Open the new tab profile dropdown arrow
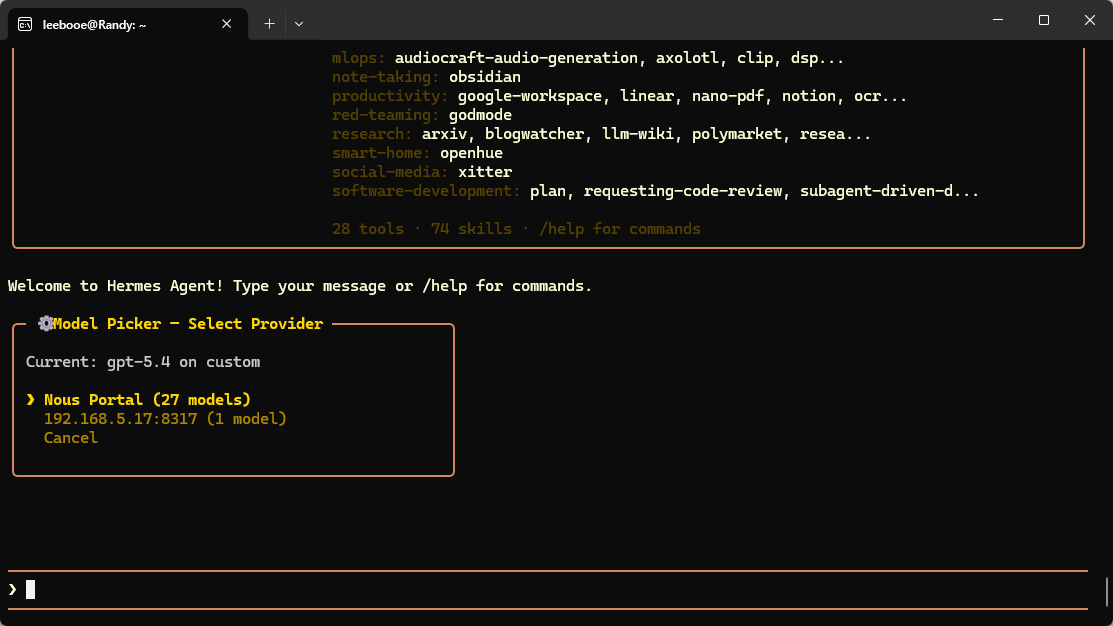1113x626 pixels. point(299,24)
